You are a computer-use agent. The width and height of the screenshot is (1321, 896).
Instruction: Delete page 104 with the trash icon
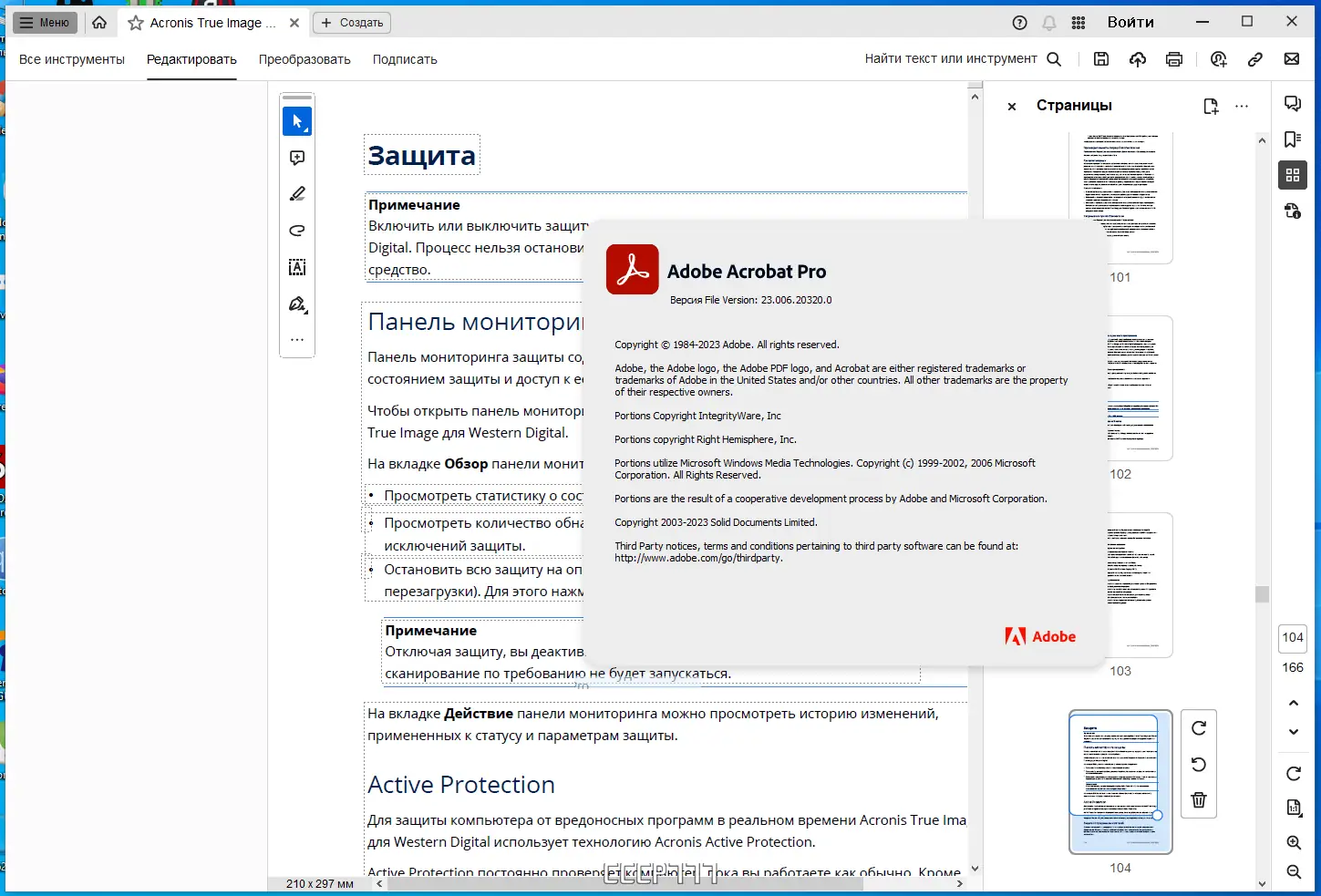(1199, 800)
